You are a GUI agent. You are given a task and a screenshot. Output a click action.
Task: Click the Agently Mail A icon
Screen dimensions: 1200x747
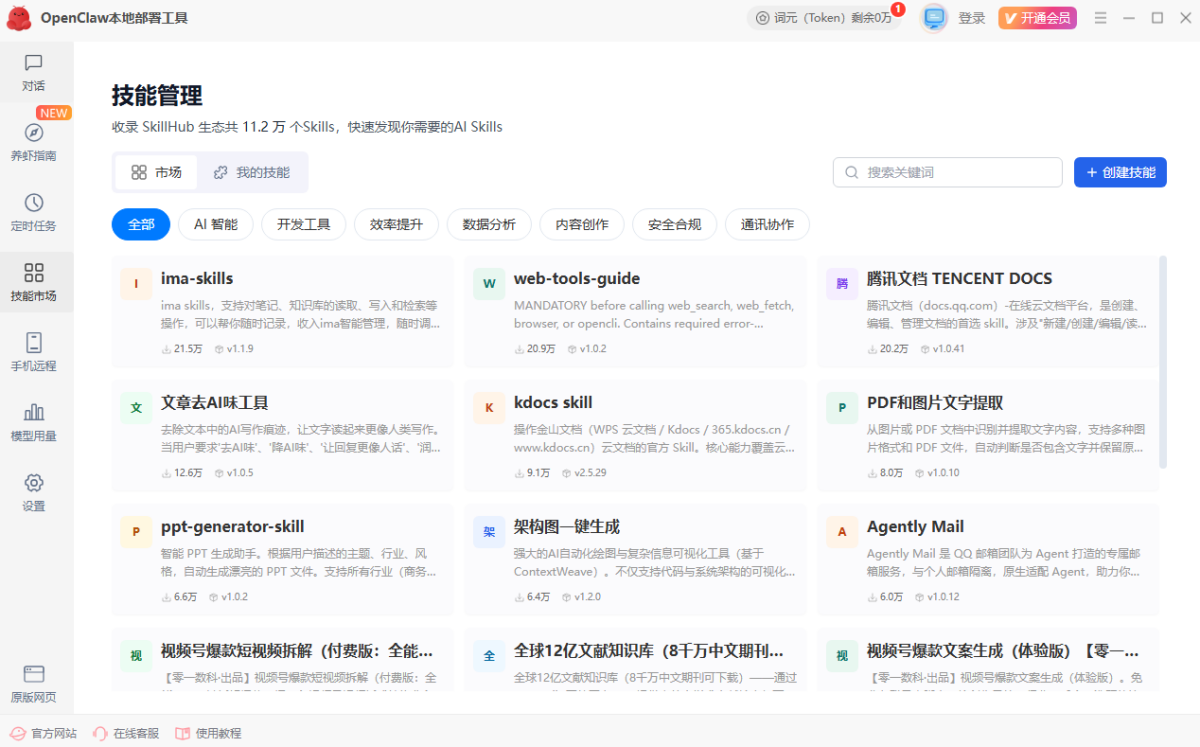(x=842, y=531)
